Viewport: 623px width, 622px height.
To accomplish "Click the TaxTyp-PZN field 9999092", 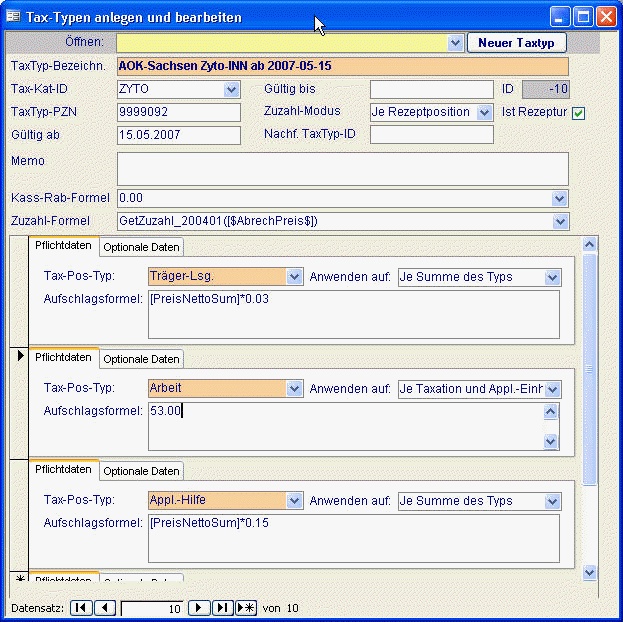I will point(179,112).
